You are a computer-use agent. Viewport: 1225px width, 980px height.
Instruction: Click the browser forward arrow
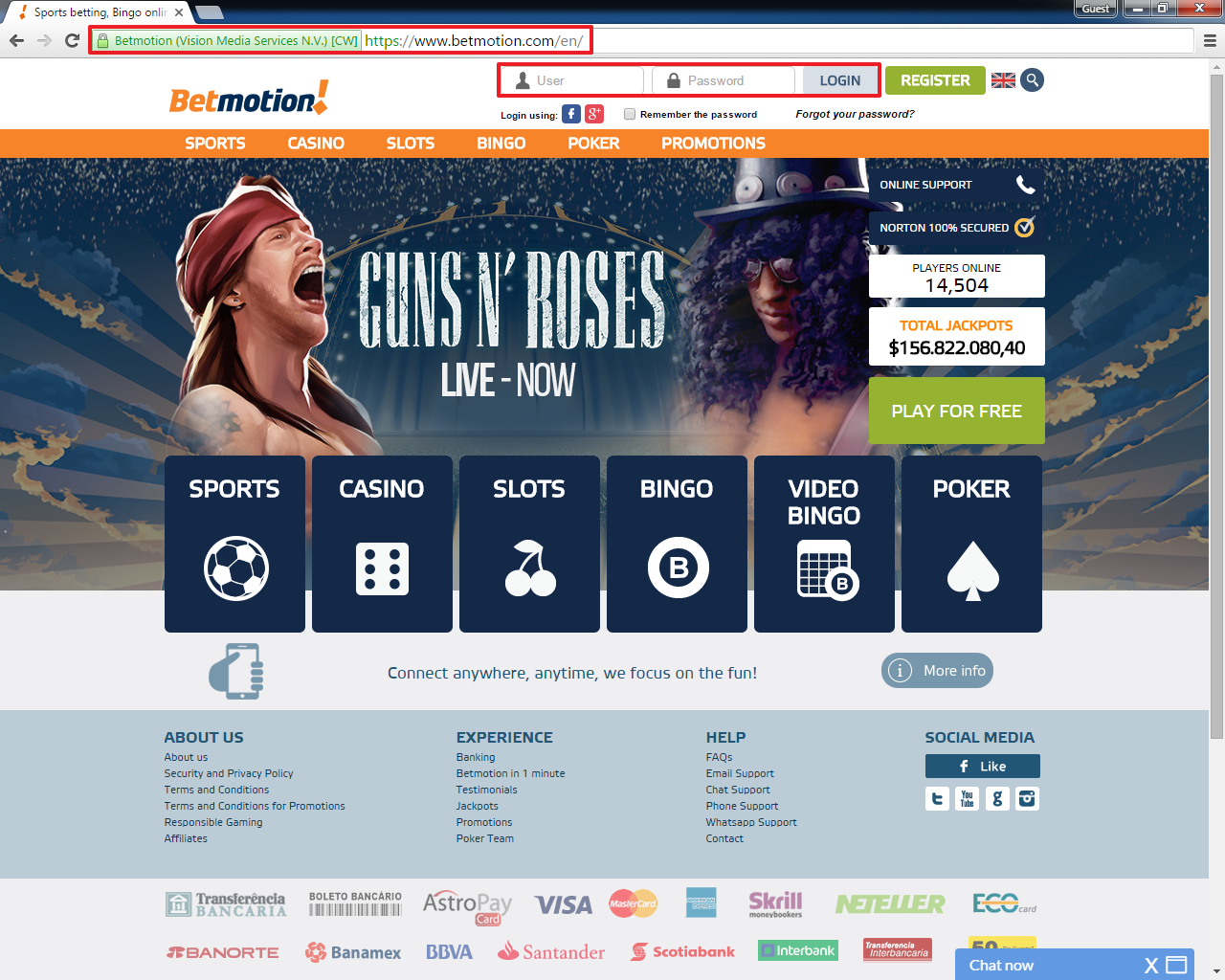click(44, 40)
